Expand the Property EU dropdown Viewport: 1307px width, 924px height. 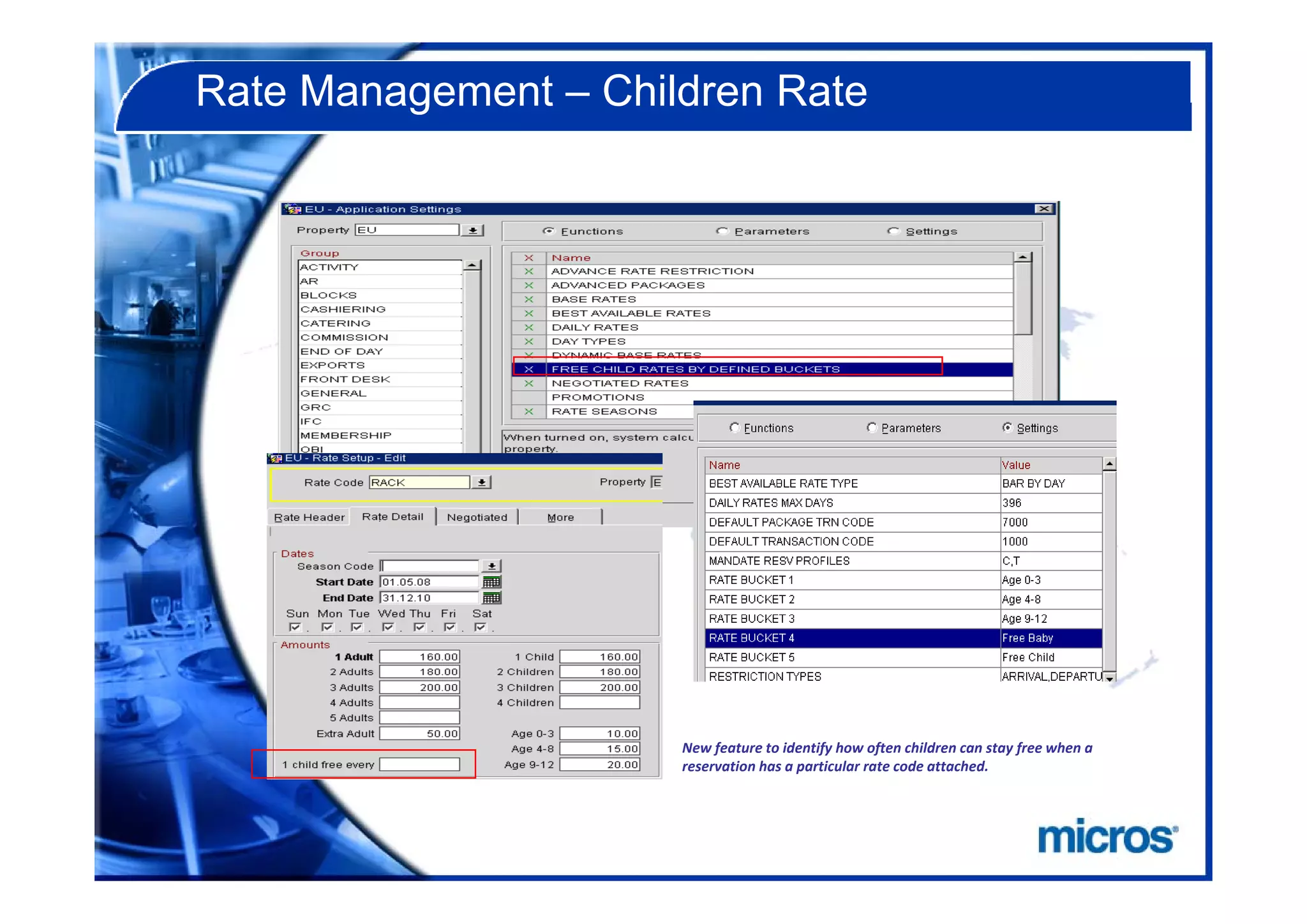(473, 230)
